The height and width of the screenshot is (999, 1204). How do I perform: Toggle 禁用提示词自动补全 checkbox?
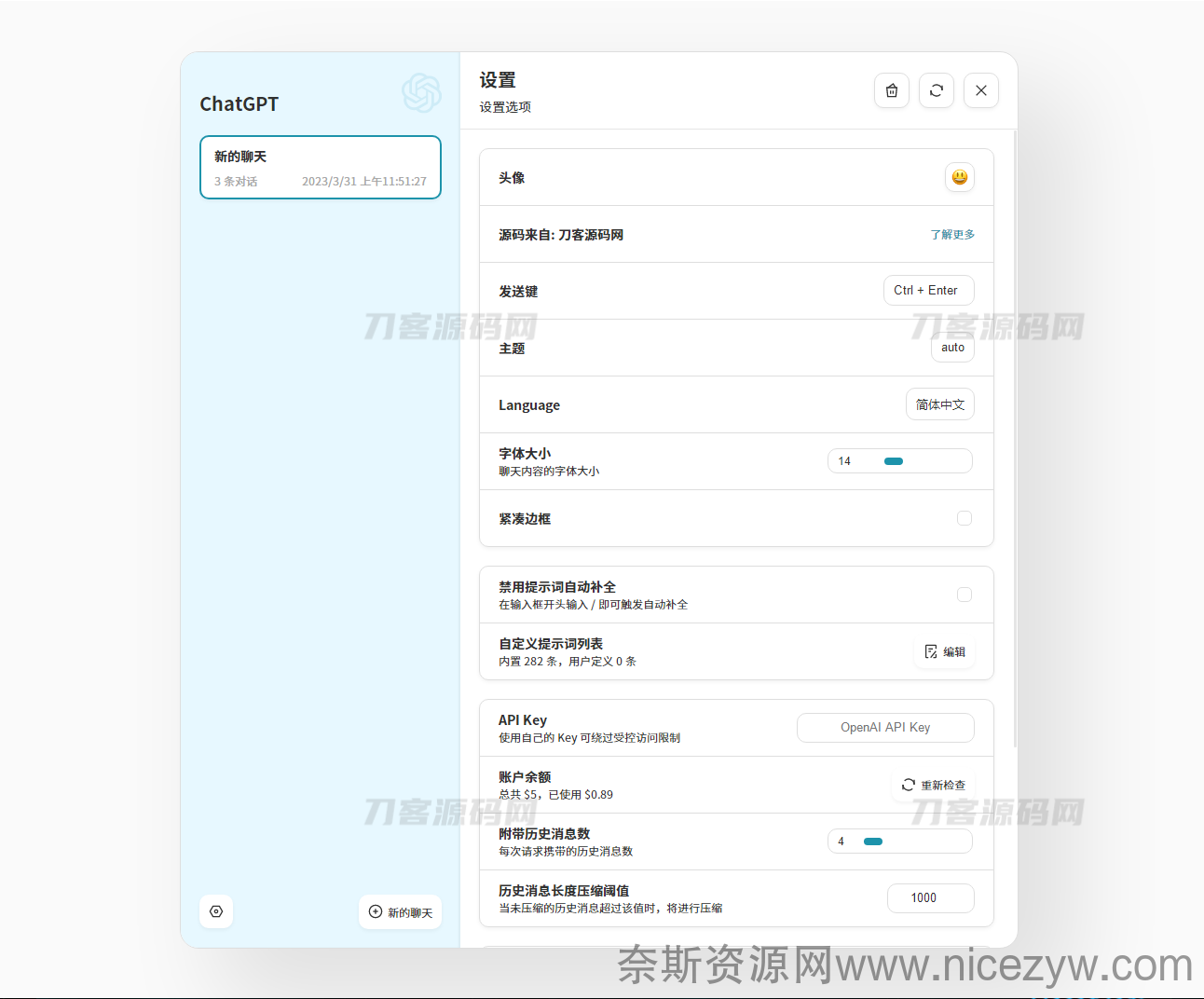(965, 595)
